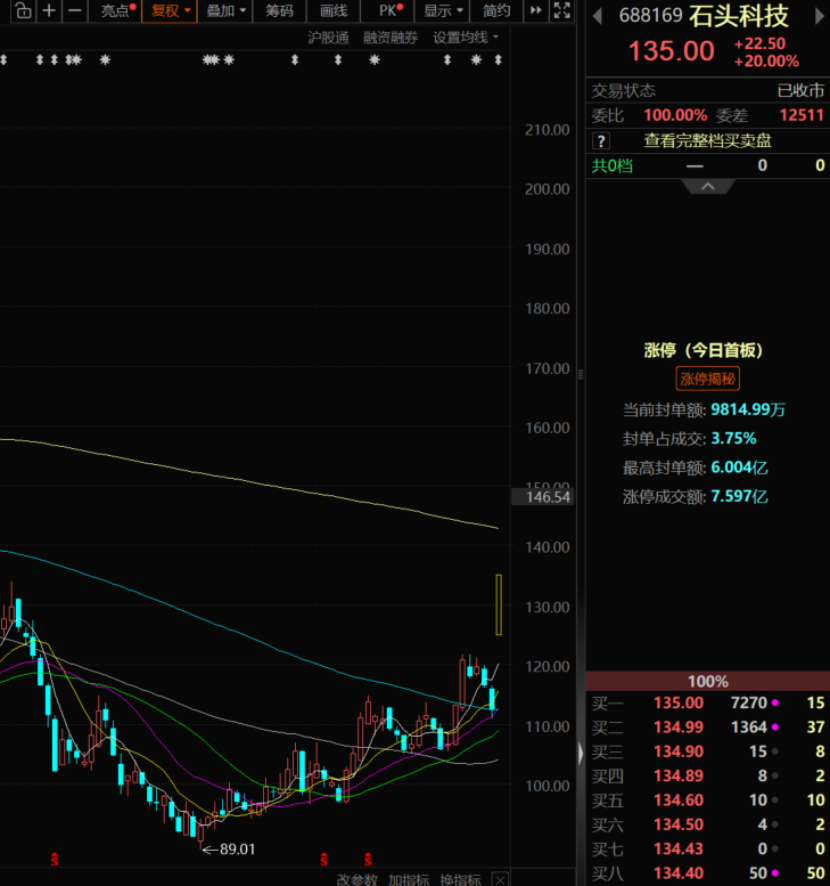Screen dimensions: 830x886
Task: Click the current price 135.00
Action: point(671,51)
